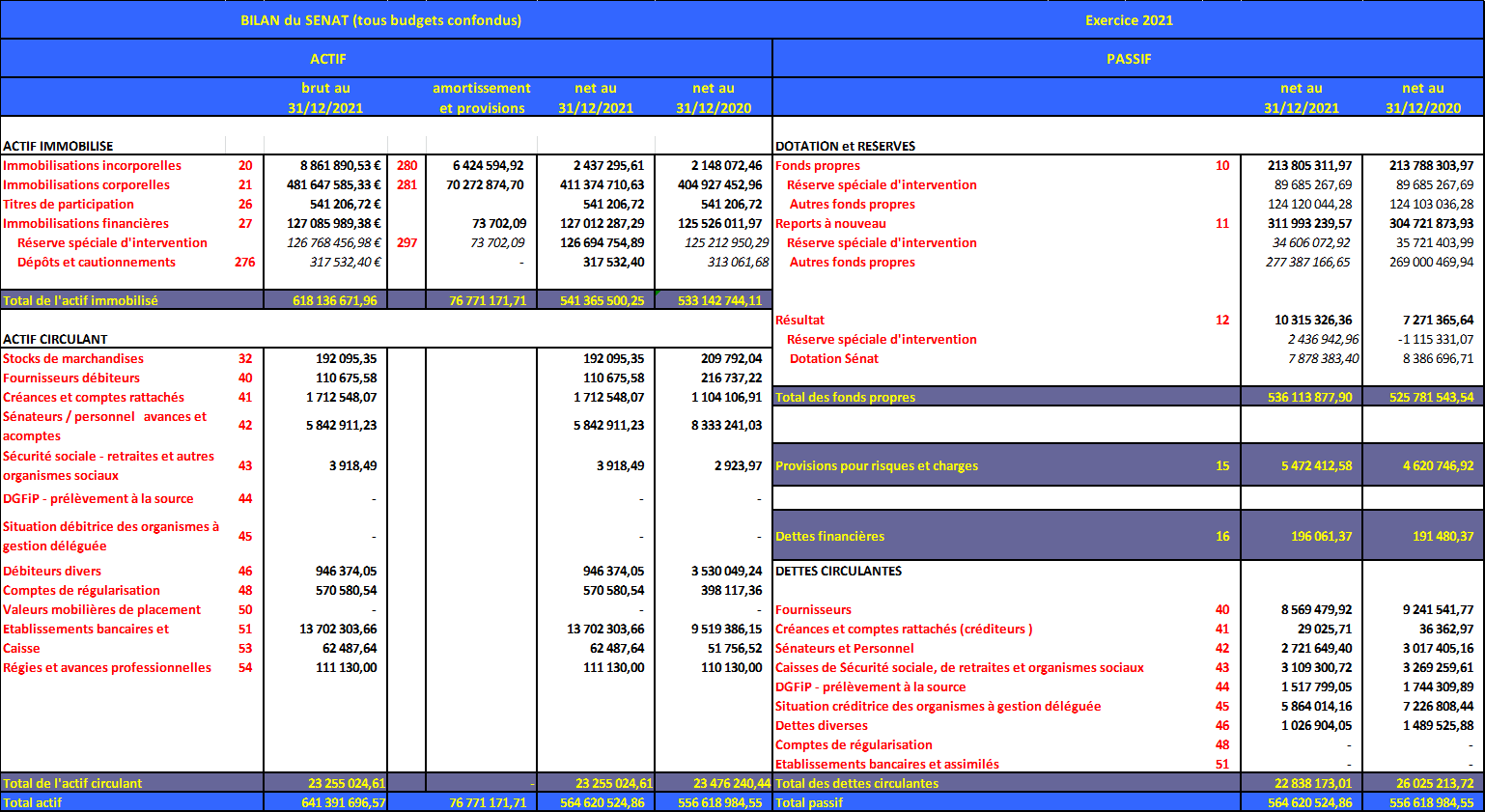The image size is (1485, 812).
Task: Select the 'Dépôts et cautionnements' row label
Action: [97, 262]
